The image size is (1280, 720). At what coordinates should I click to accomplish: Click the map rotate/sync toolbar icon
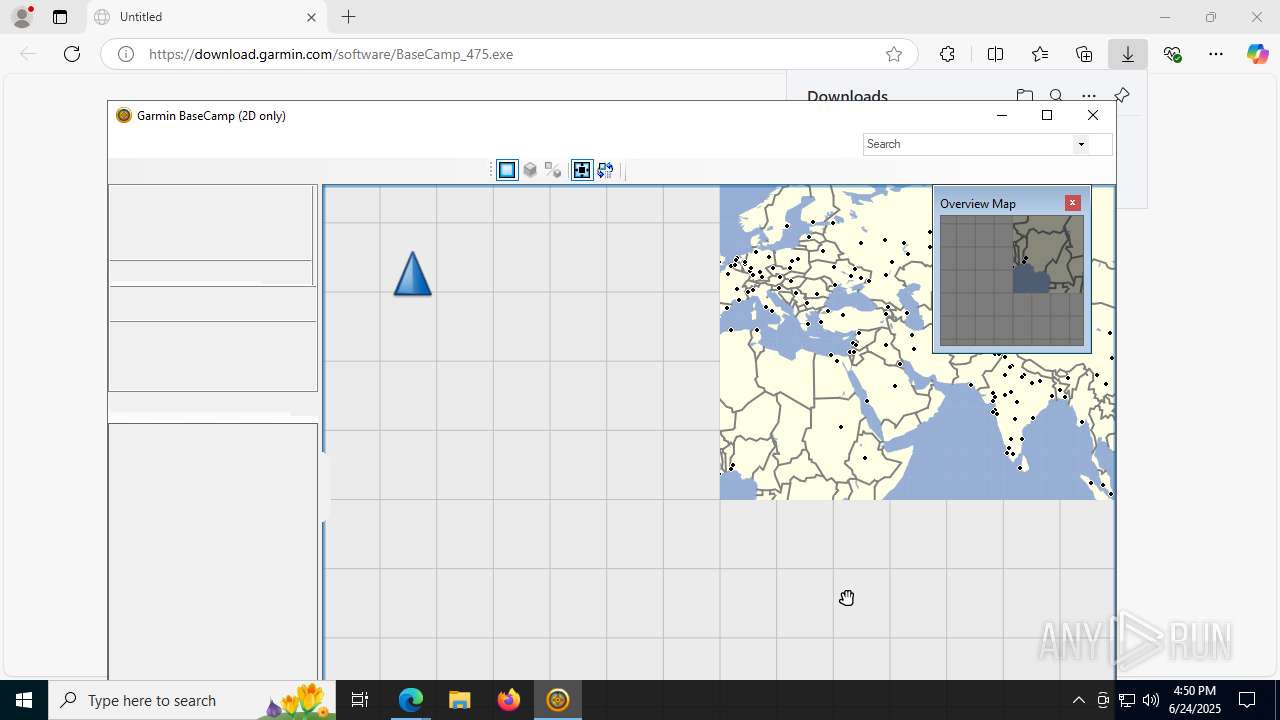605,170
